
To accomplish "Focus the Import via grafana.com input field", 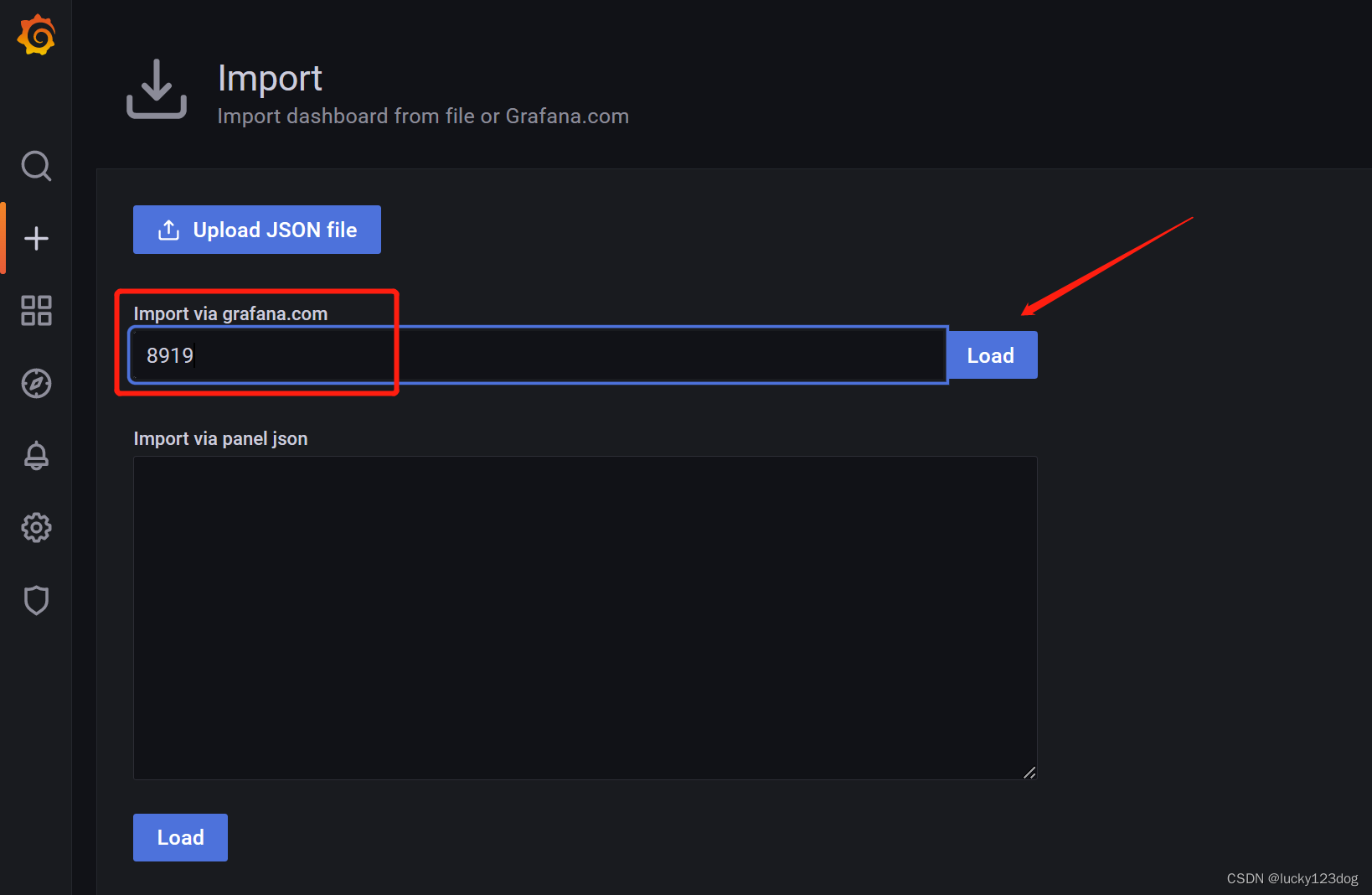I will point(538,355).
